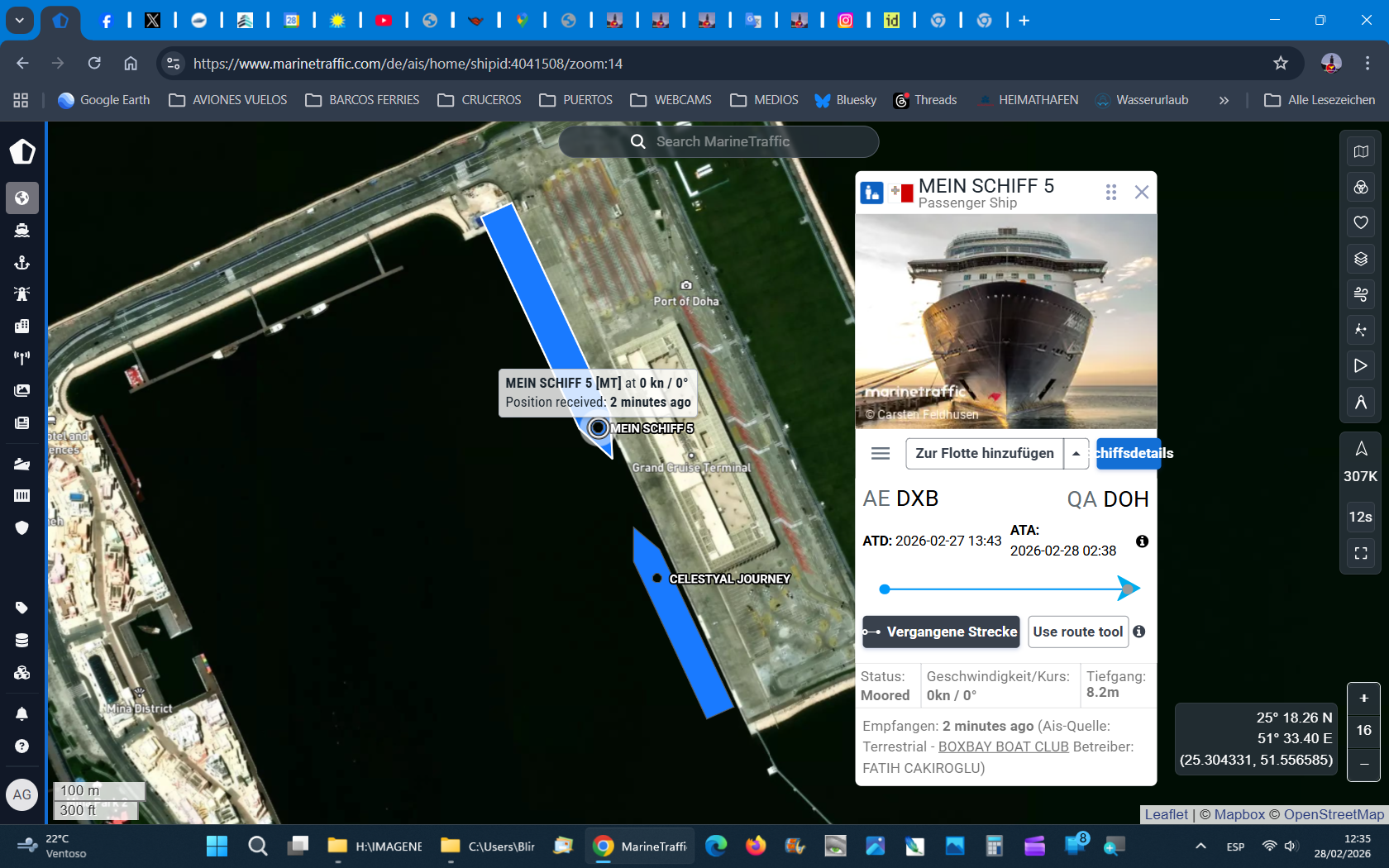This screenshot has width=1389, height=868.
Task: Open the WEBCAMS bookmarks folder
Action: (671, 100)
